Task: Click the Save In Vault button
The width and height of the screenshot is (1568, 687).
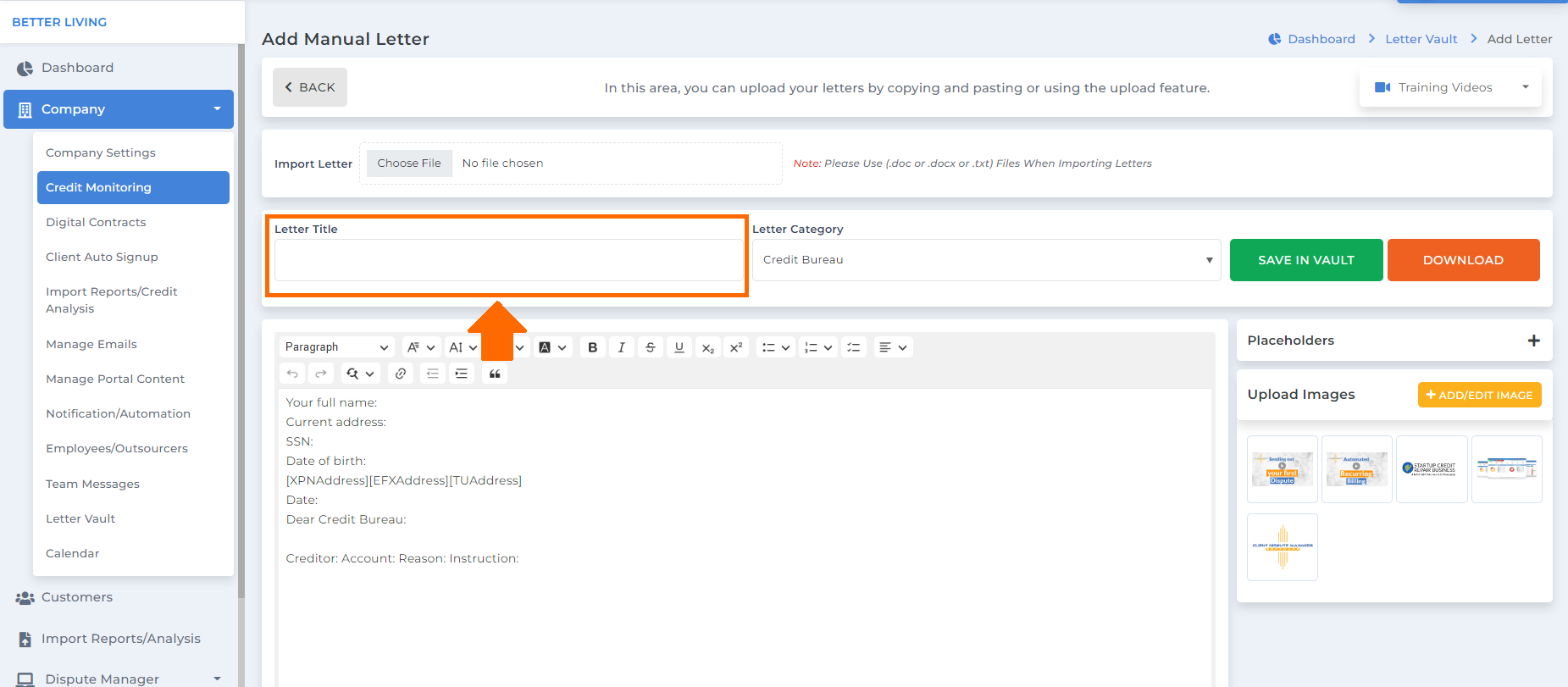Action: point(1305,260)
